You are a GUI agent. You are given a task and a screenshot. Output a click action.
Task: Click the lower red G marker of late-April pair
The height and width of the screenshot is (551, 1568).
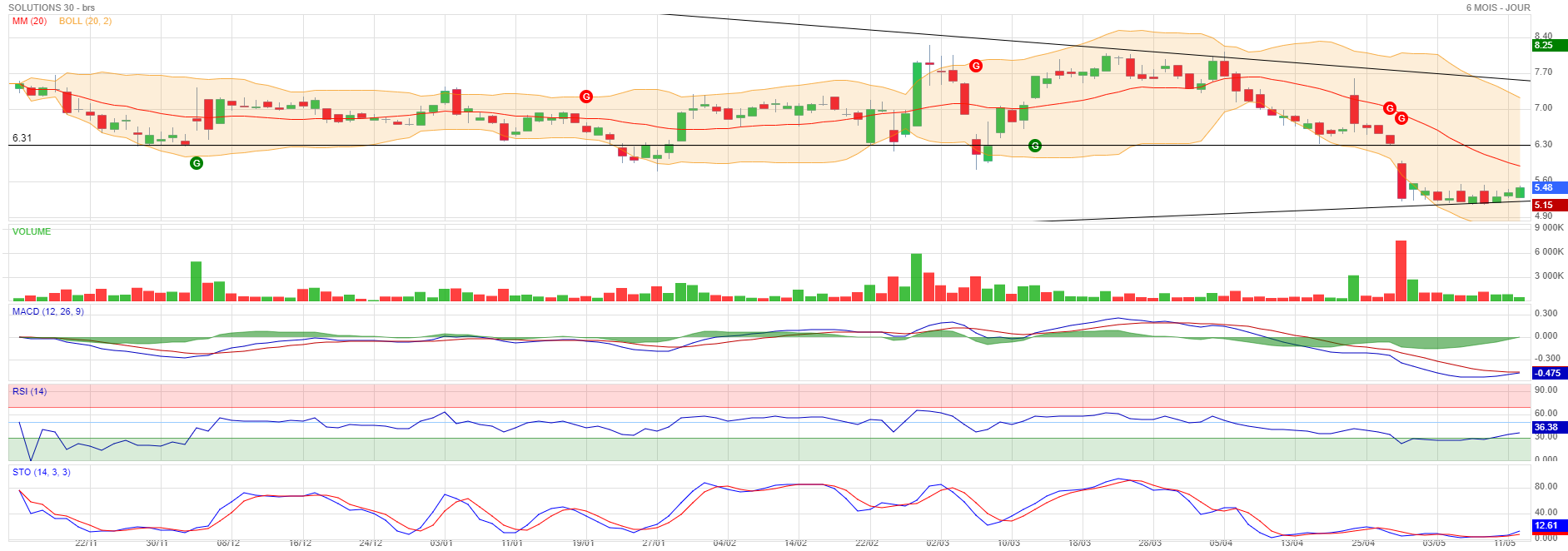click(x=1401, y=118)
